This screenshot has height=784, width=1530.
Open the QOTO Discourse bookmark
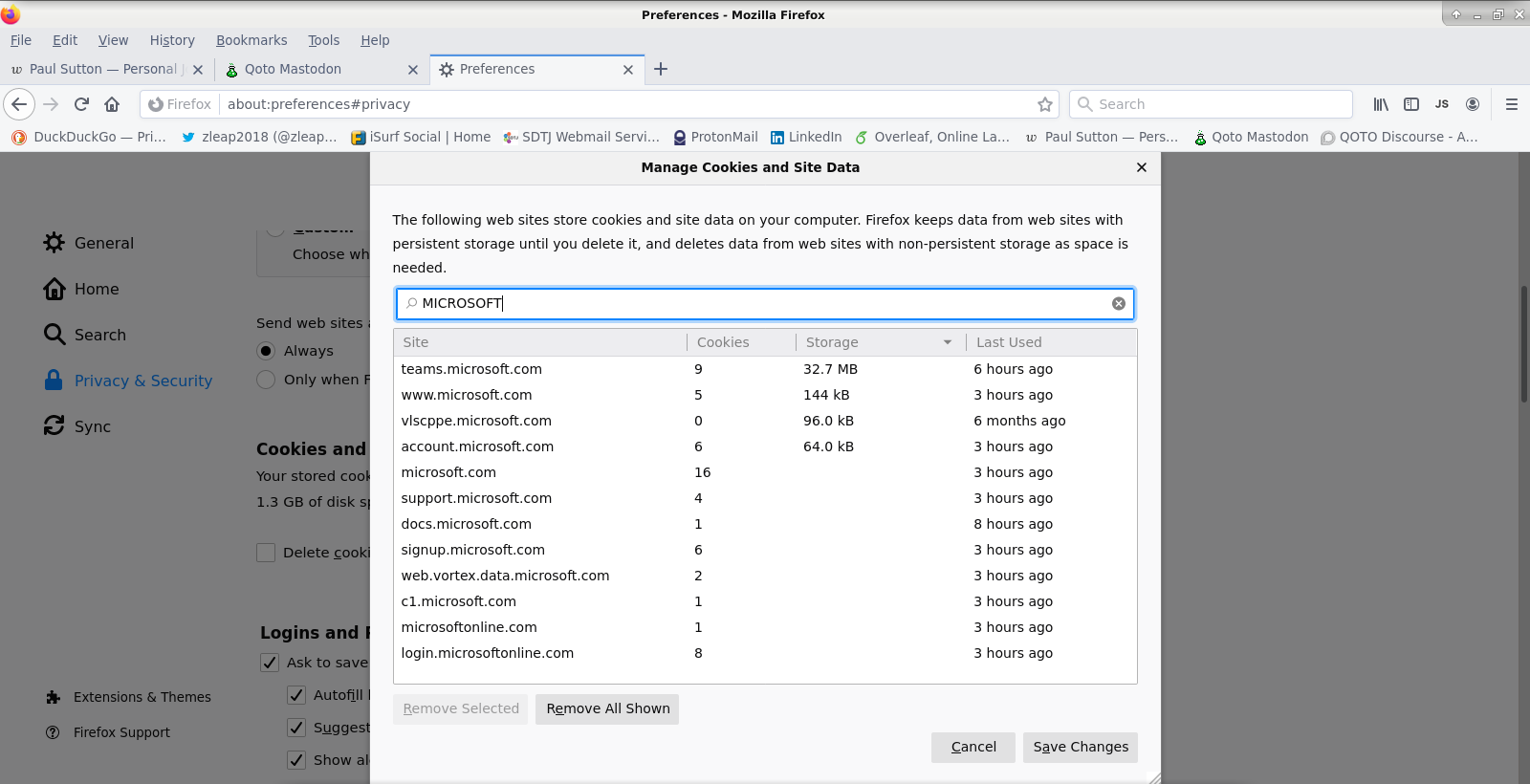(1400, 137)
